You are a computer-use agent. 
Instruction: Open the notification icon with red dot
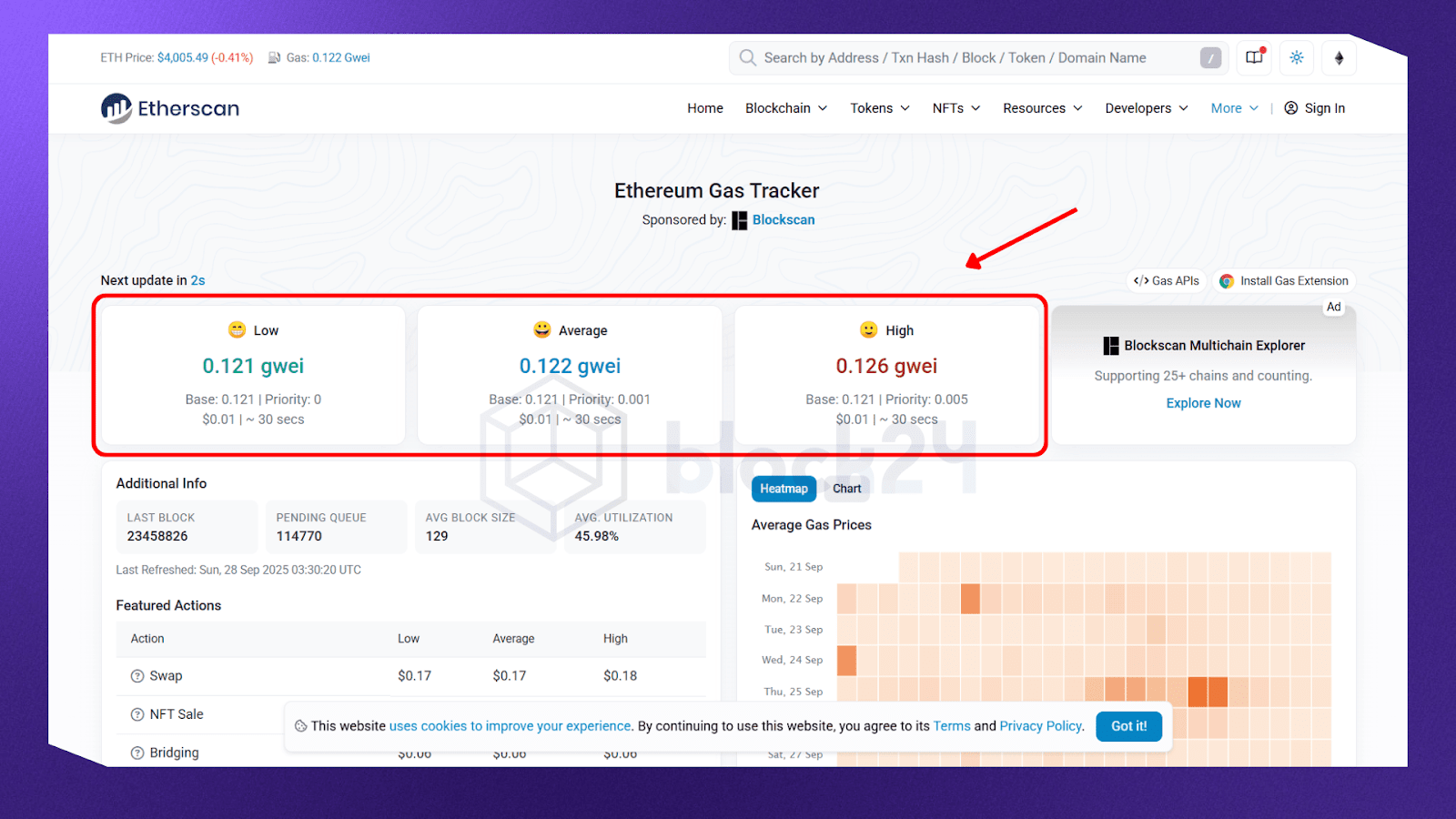[1255, 57]
